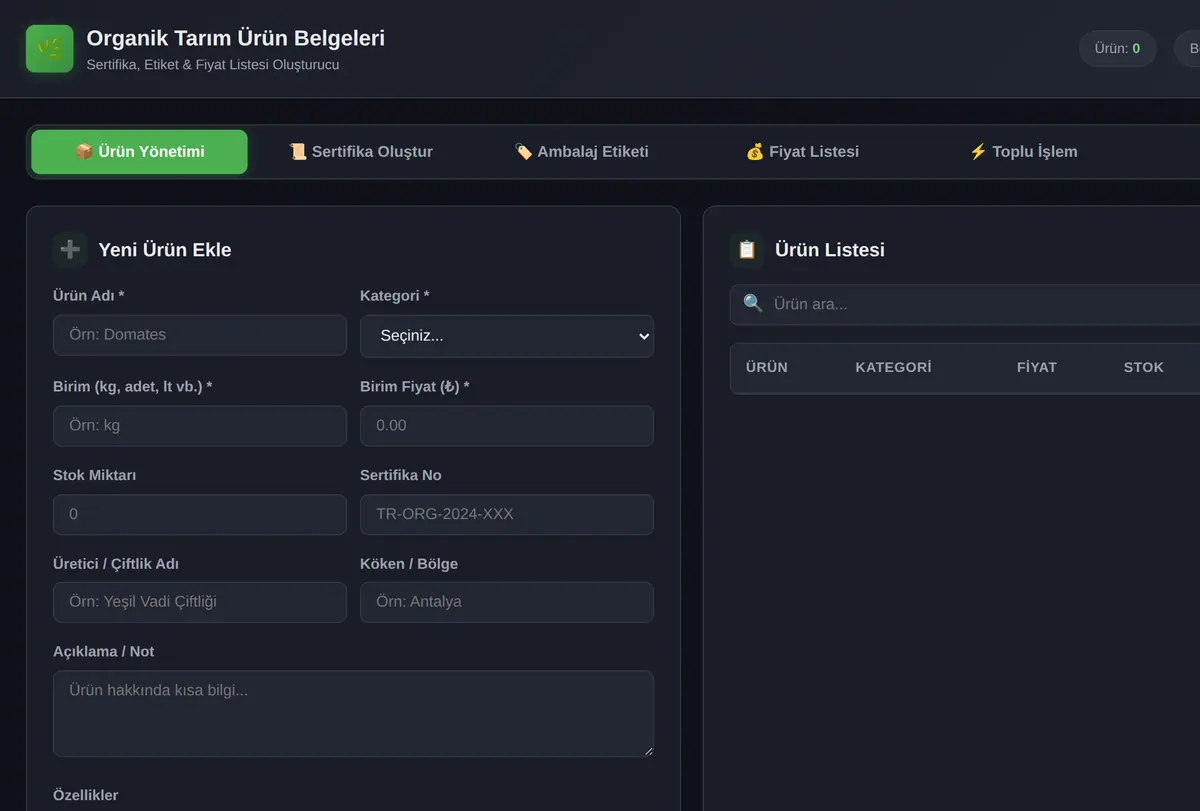Image resolution: width=1200 pixels, height=811 pixels.
Task: Click the Birim Fiyat price field
Action: point(507,426)
